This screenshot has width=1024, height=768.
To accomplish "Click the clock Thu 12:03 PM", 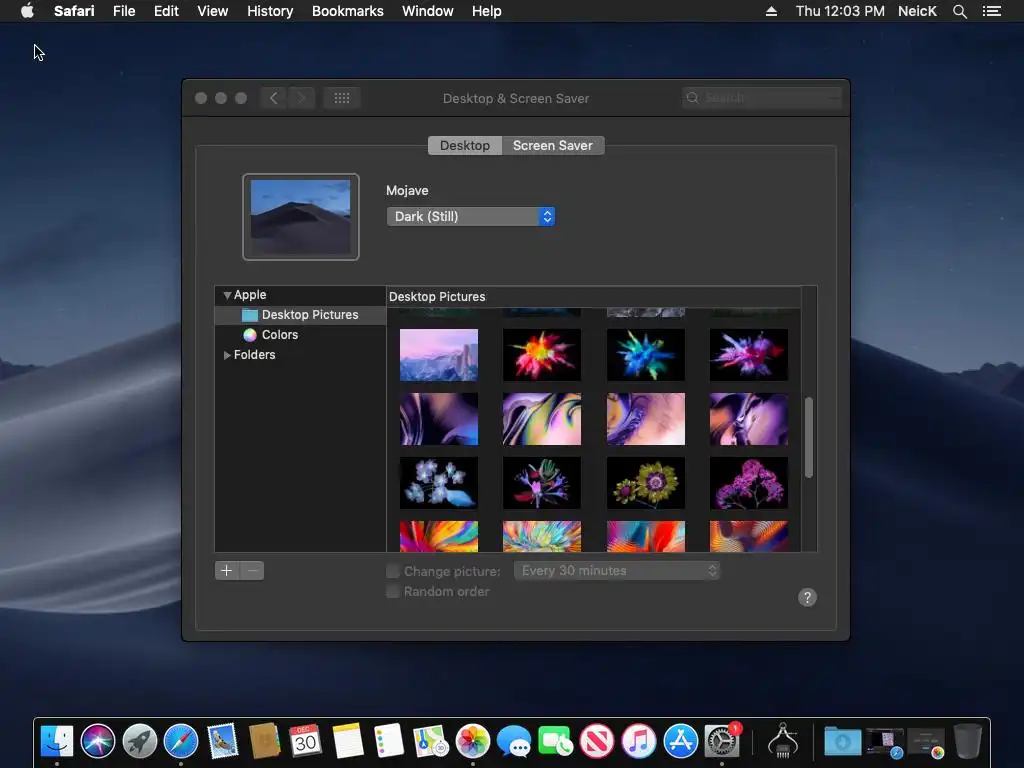I will coord(840,11).
